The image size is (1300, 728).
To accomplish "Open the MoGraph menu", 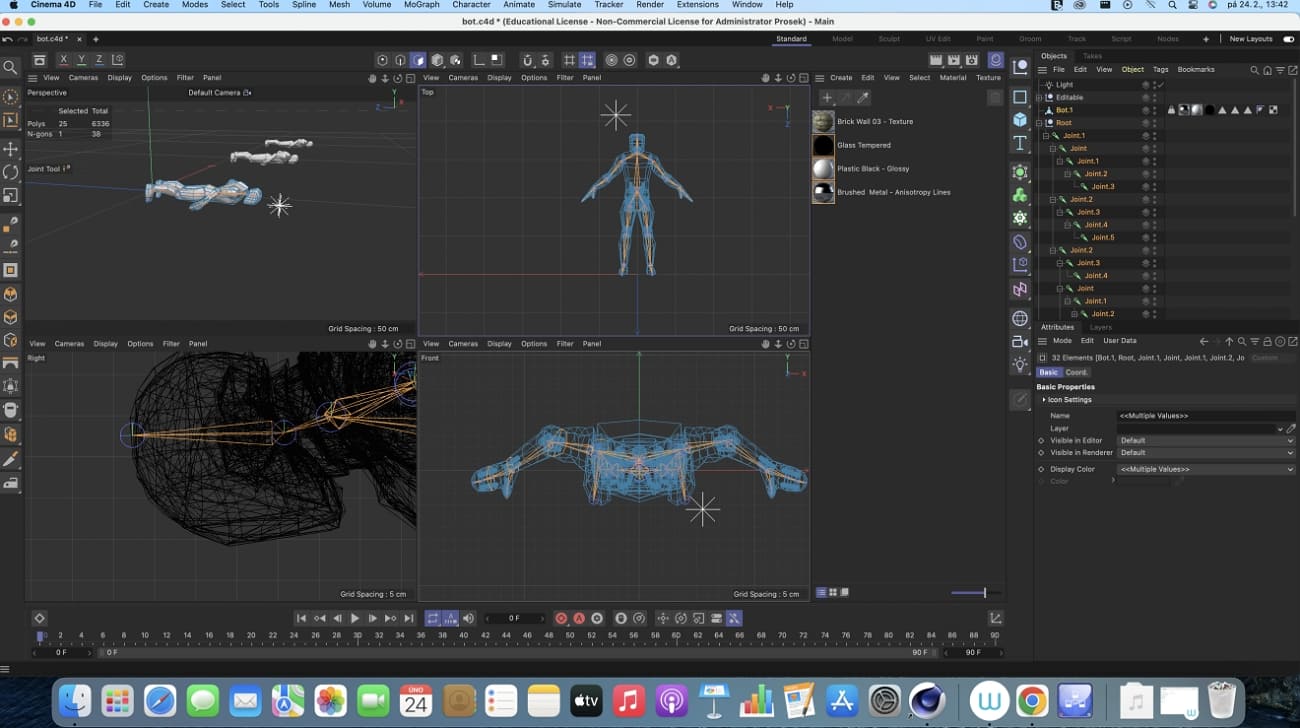I will point(421,5).
